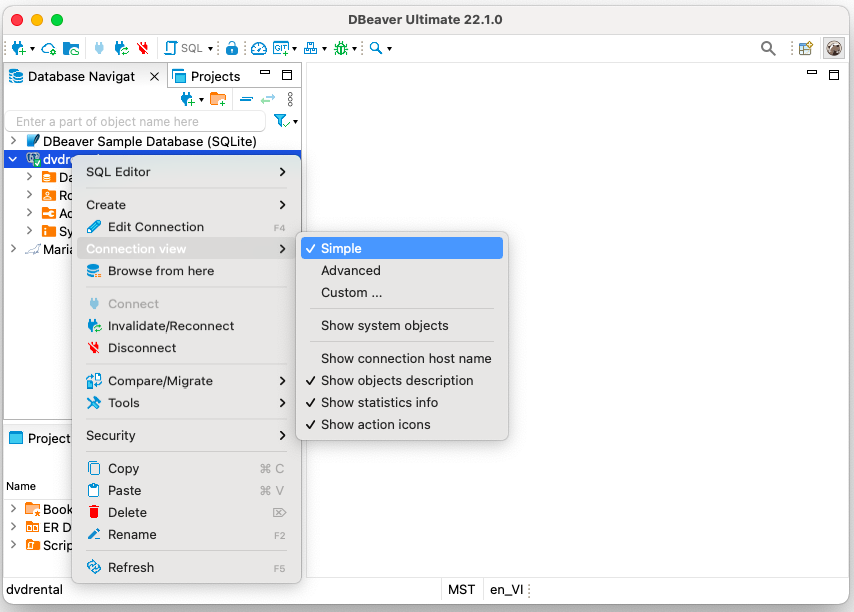Expand the Book folder in the Project panel

14,509
